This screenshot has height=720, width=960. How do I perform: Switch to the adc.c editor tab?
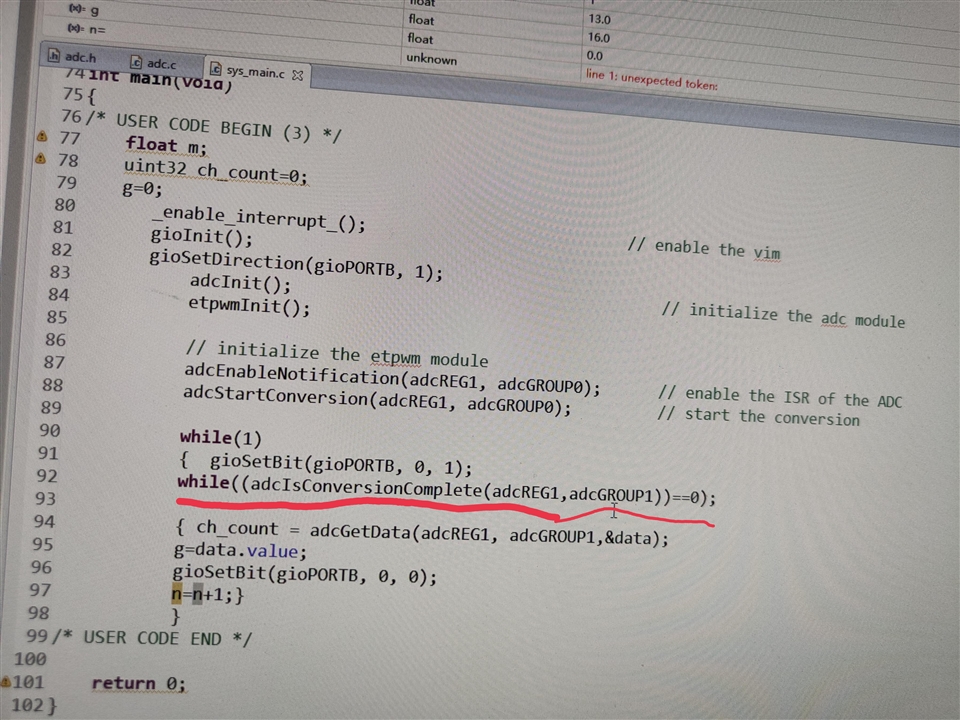[154, 62]
